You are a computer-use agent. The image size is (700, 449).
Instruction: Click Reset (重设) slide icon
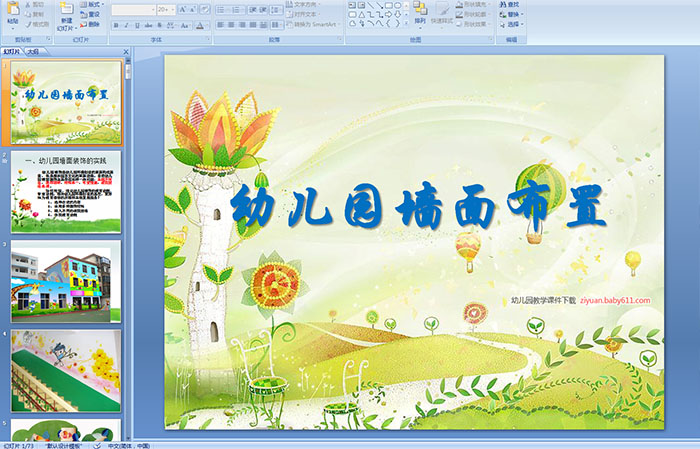(83, 14)
